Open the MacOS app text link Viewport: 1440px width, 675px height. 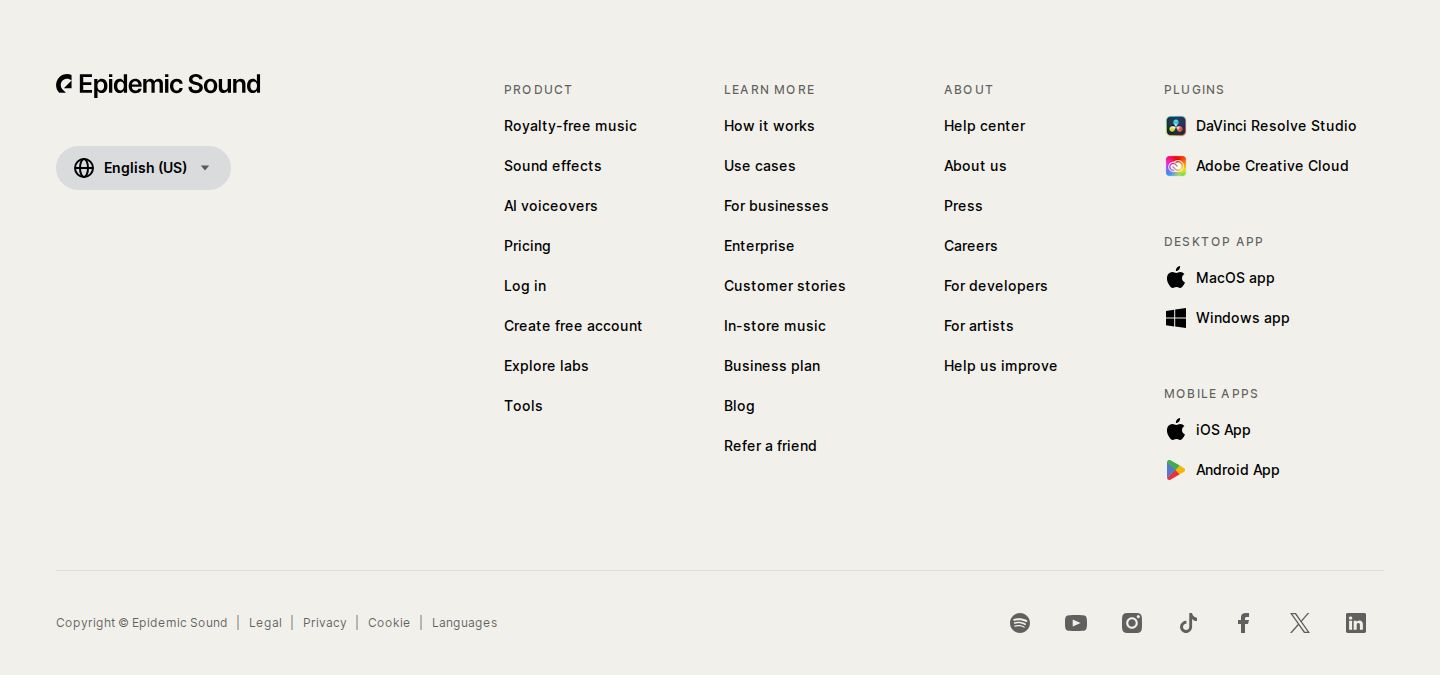pyautogui.click(x=1235, y=278)
